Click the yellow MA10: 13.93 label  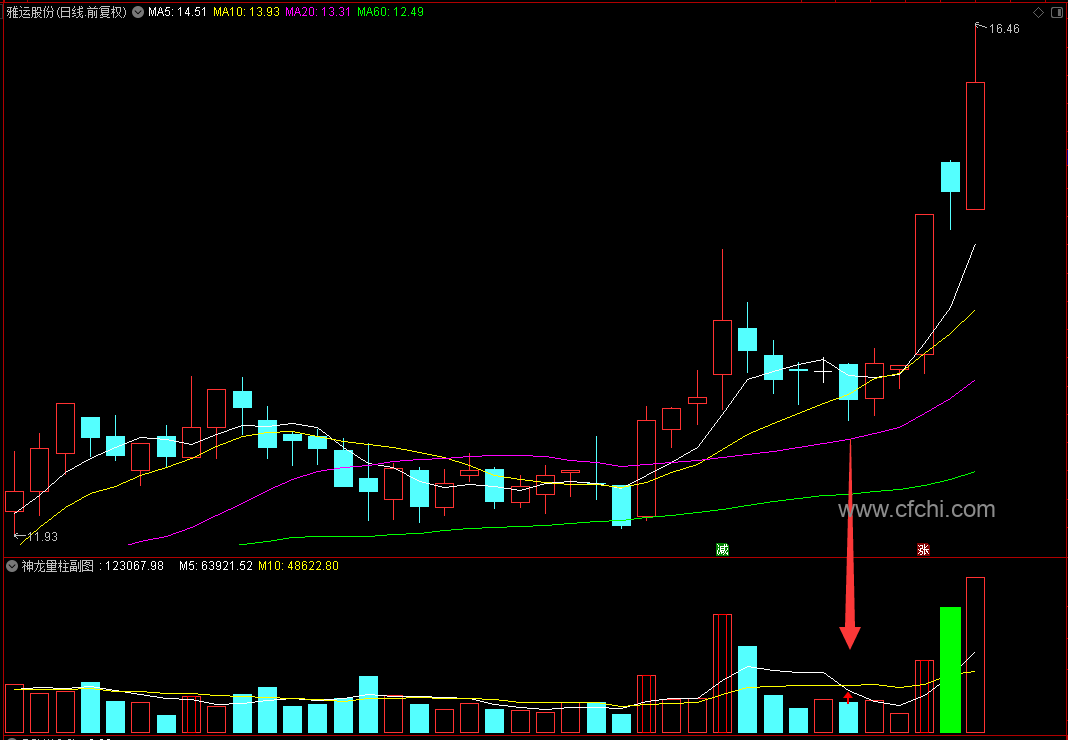pyautogui.click(x=246, y=12)
